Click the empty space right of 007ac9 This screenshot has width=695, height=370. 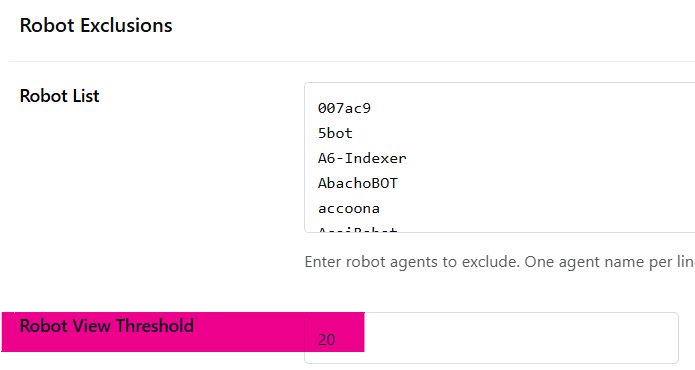click(x=532, y=108)
